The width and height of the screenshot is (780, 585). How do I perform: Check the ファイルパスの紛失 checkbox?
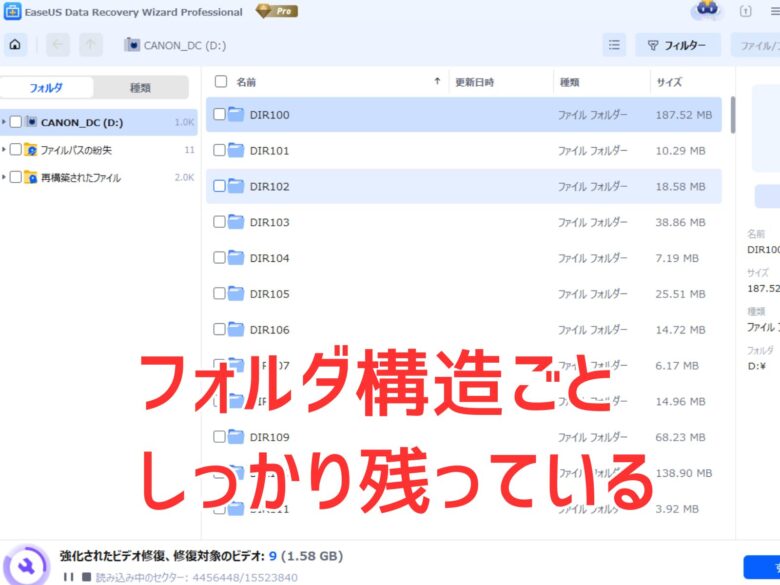(x=15, y=149)
